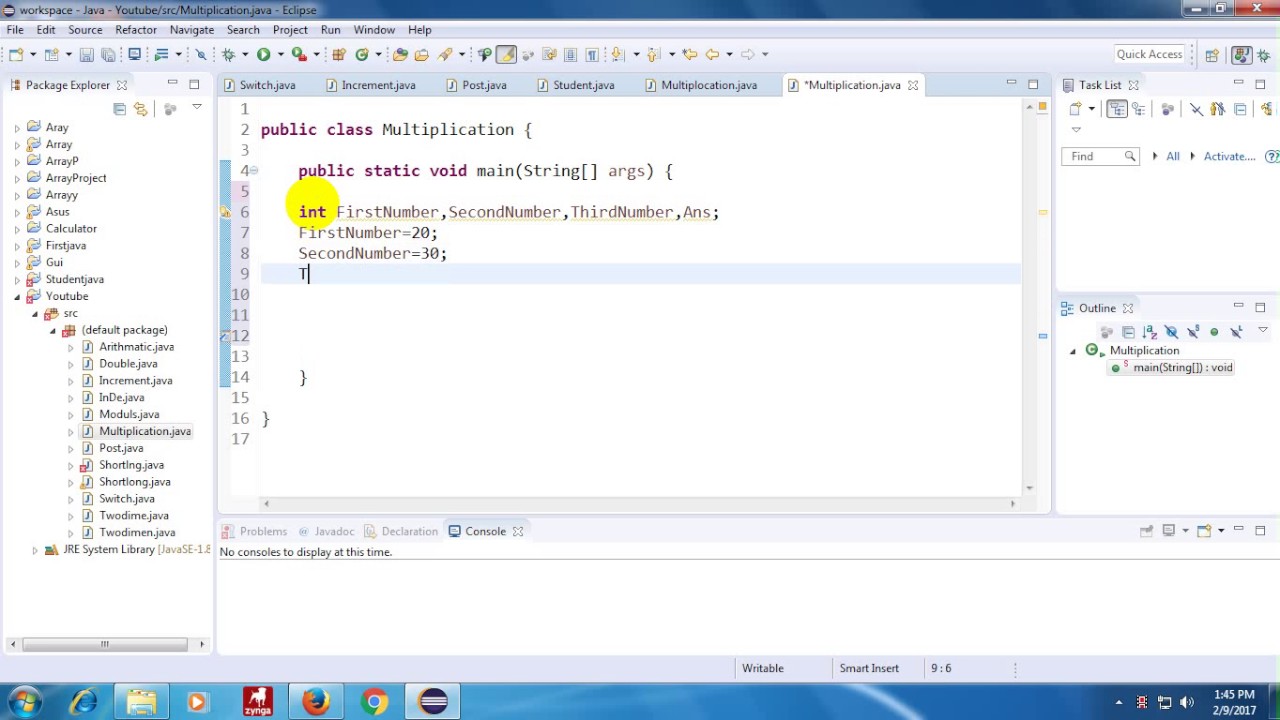Toggle Hide Non-Public Members green dot icon
The height and width of the screenshot is (720, 1280).
coord(1214,332)
